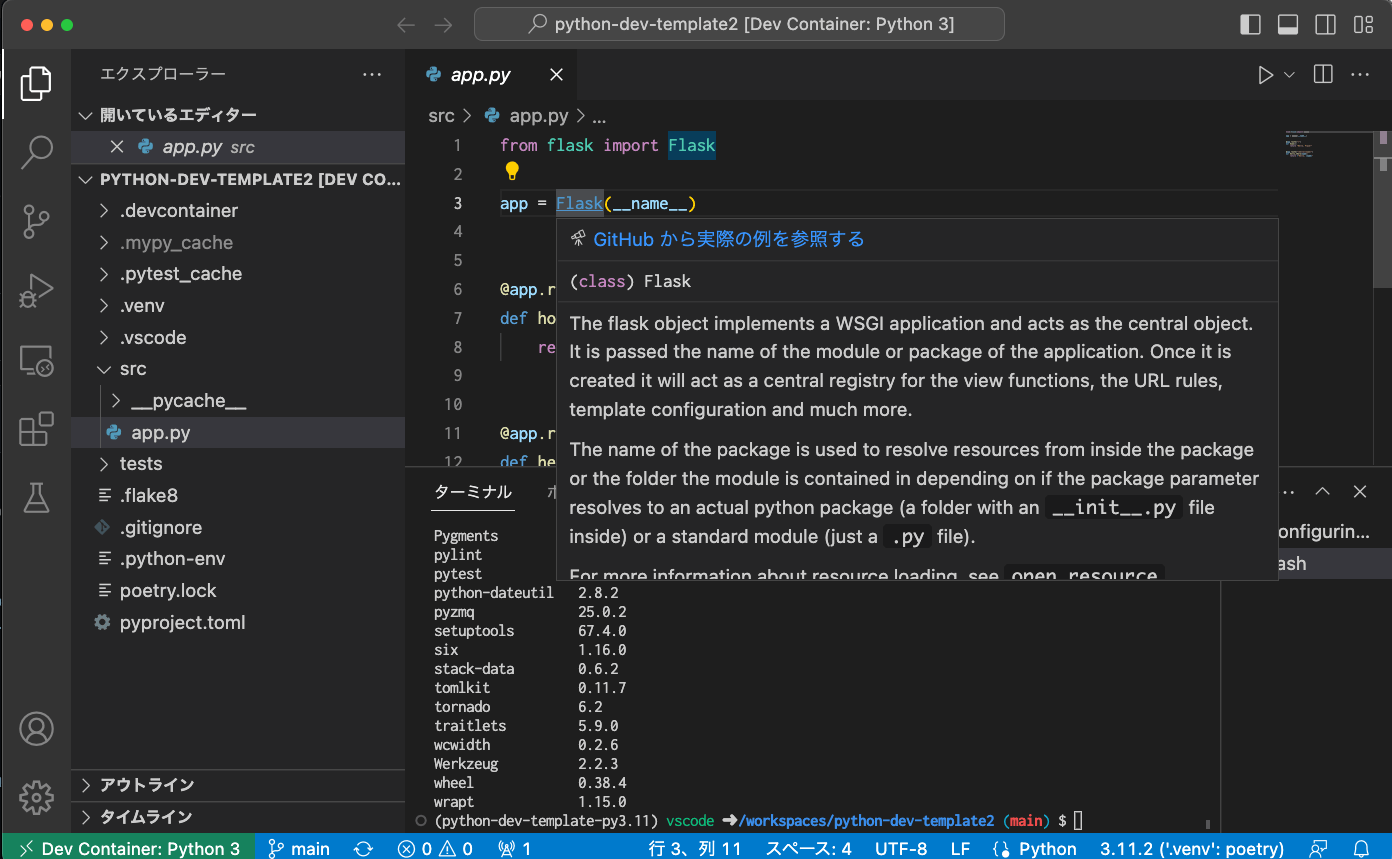Expand the __pycache__ folder
The image size is (1392, 859).
[238, 401]
